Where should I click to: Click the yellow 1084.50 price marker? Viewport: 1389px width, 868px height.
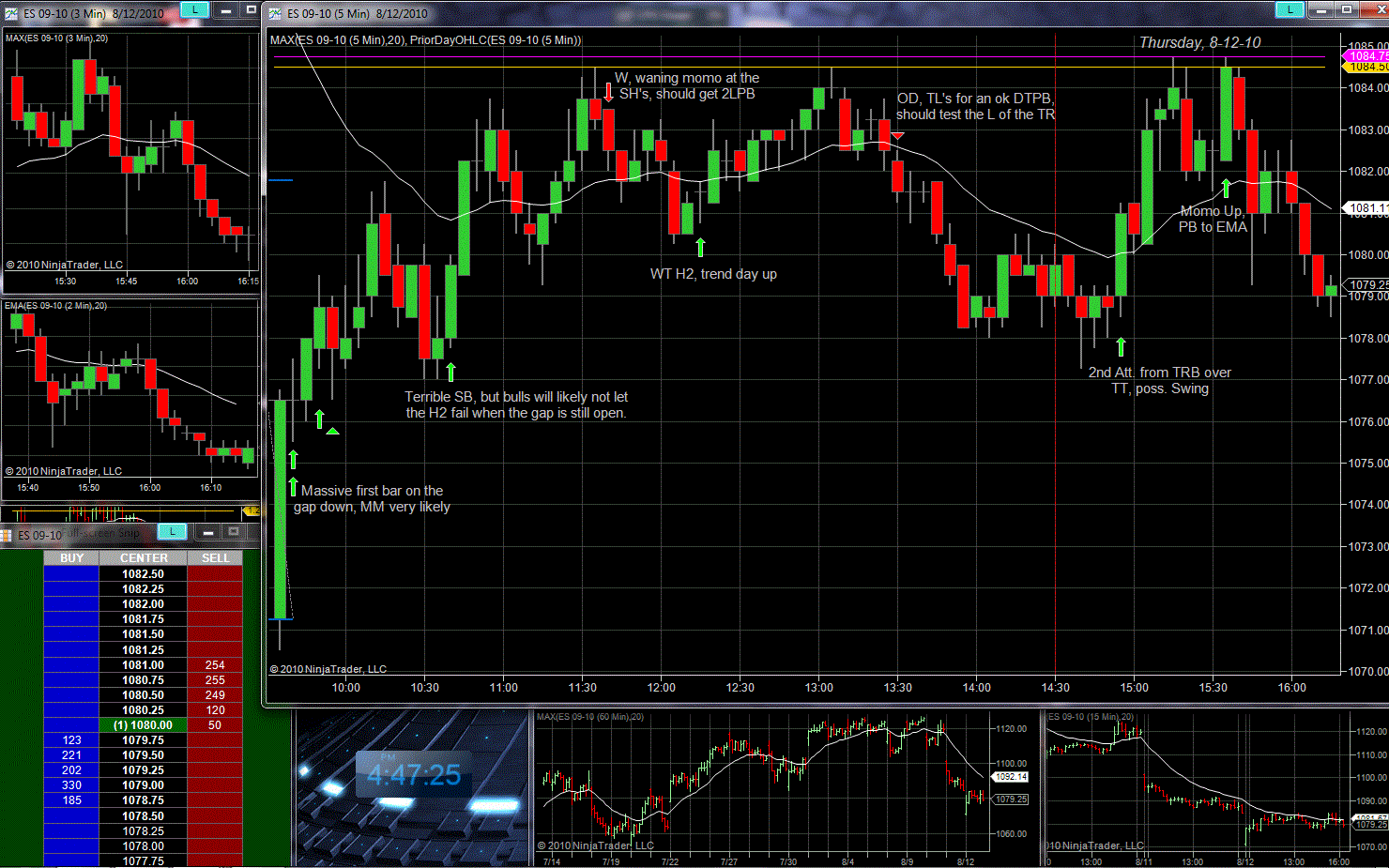tap(1368, 67)
